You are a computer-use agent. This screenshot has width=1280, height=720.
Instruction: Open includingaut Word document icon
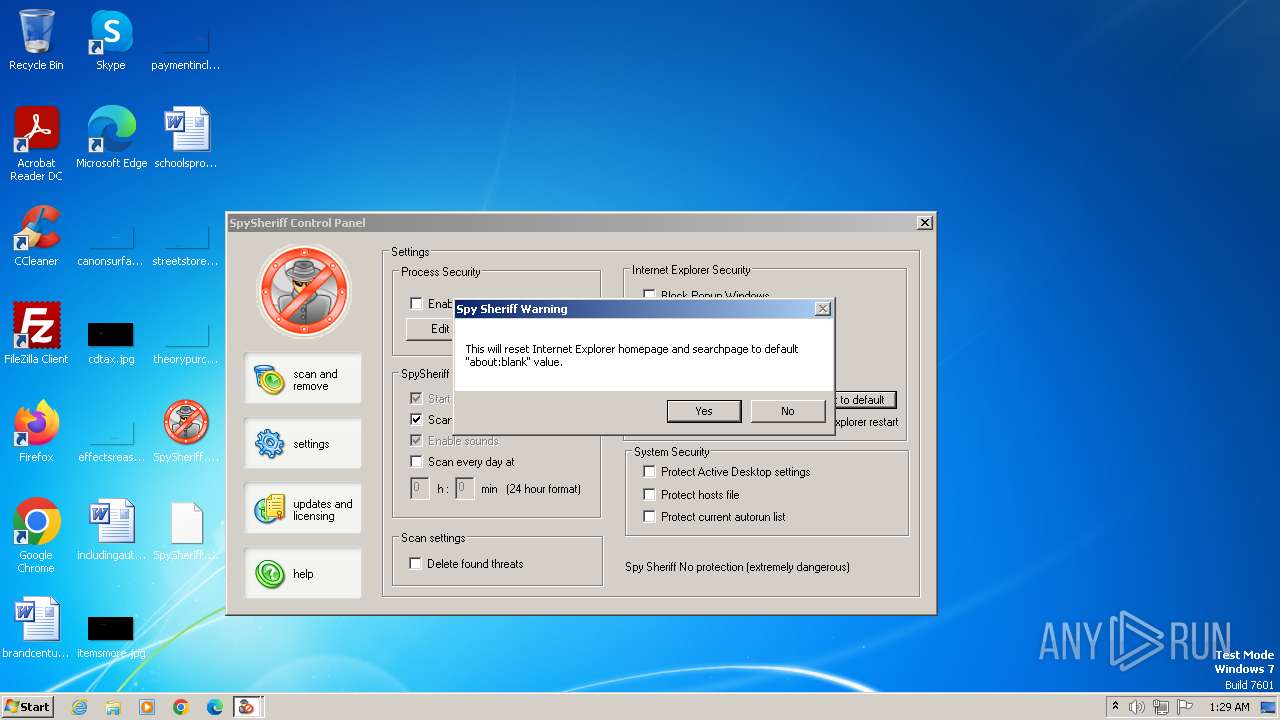[111, 530]
